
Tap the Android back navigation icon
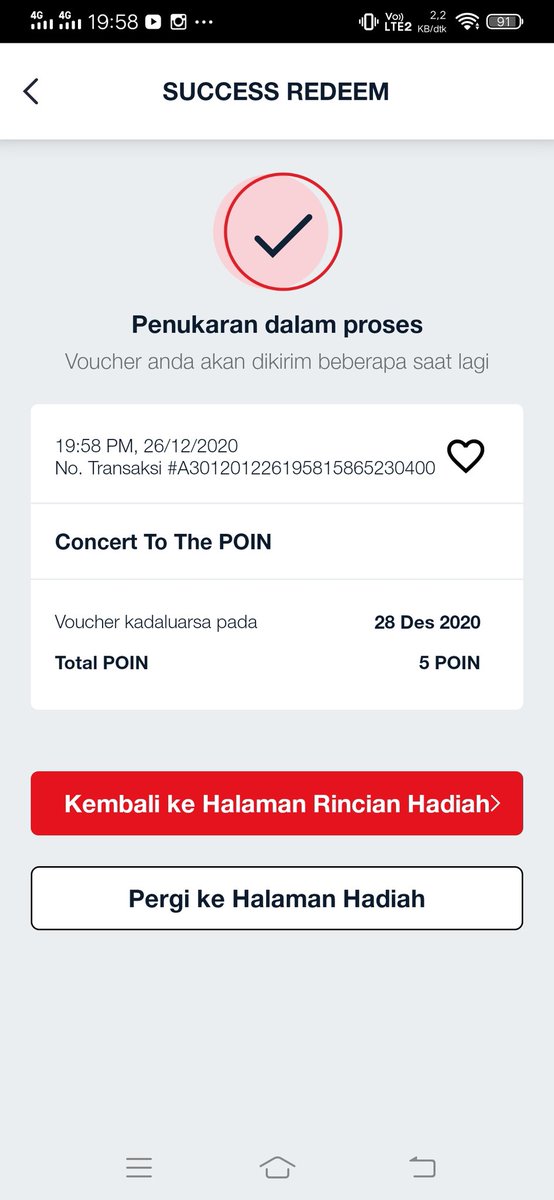click(422, 1166)
